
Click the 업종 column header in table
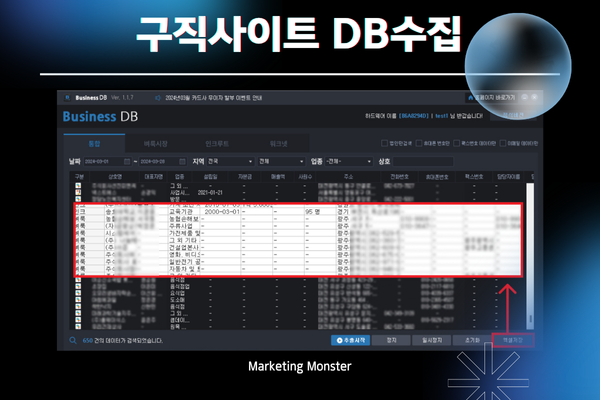coord(179,177)
